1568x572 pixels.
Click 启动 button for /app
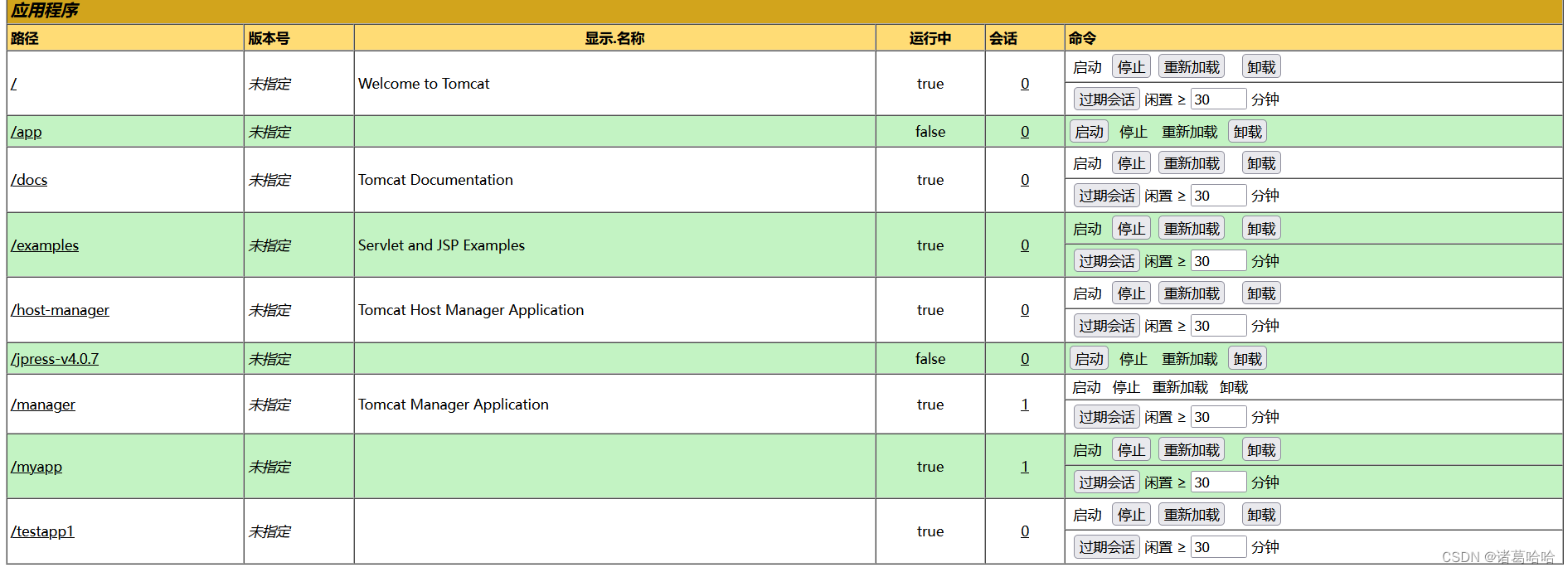(x=1089, y=132)
